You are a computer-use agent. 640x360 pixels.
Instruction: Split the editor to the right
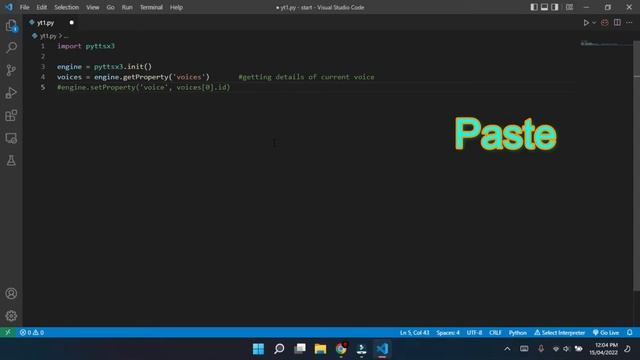pyautogui.click(x=617, y=23)
